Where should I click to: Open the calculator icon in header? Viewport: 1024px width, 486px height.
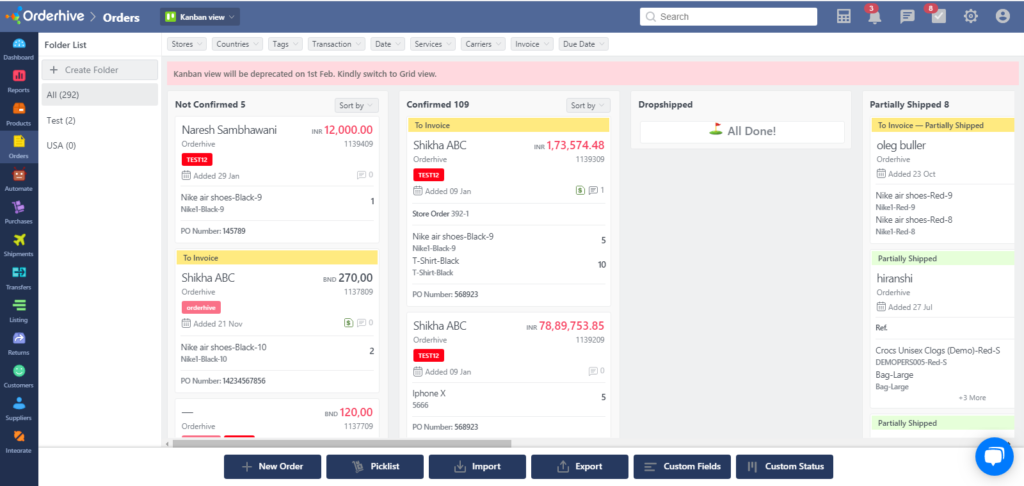844,17
